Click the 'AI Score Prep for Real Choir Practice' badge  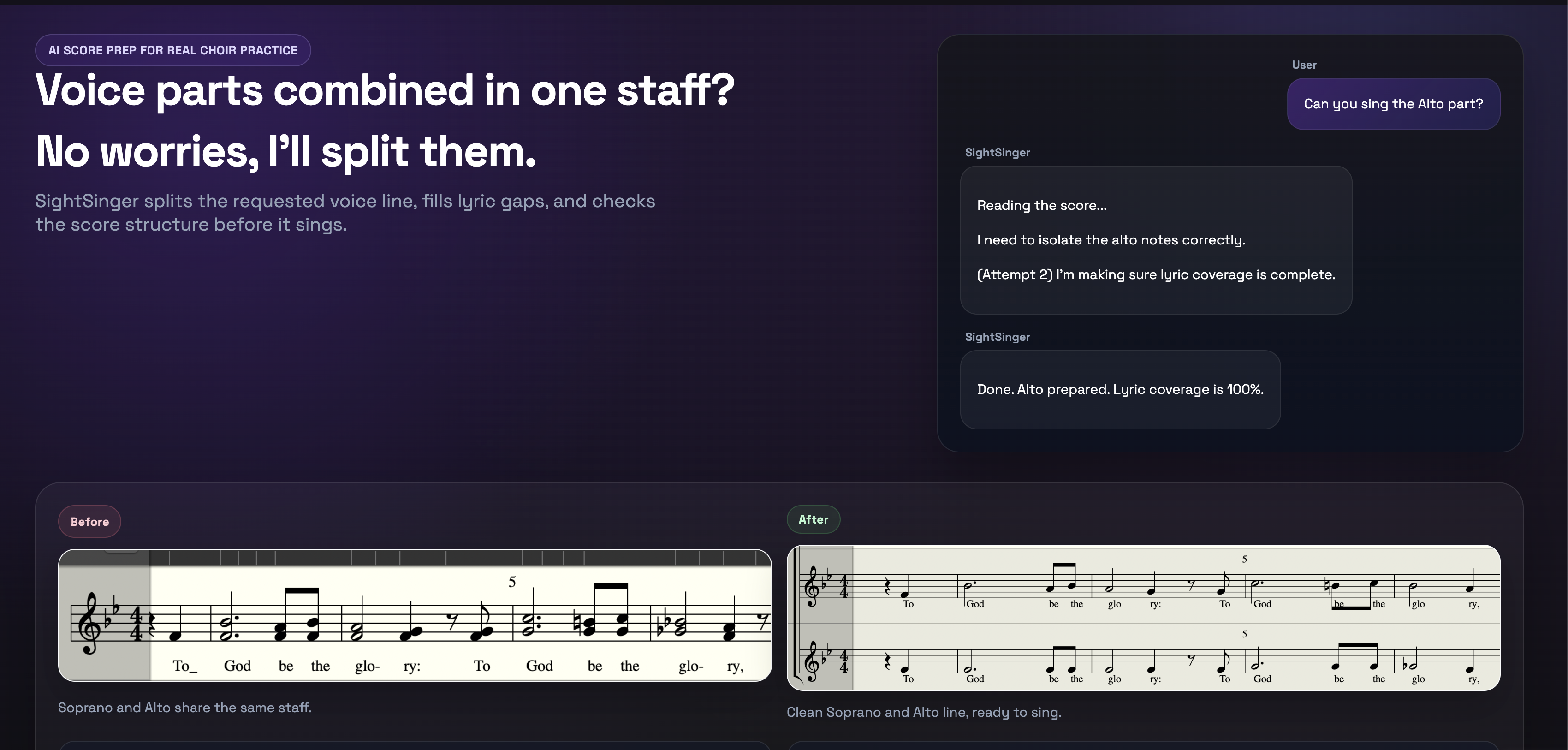(x=173, y=50)
